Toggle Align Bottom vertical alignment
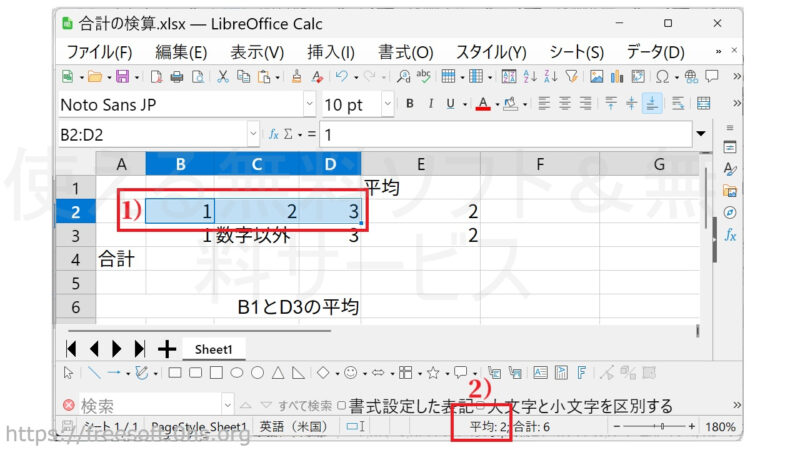The height and width of the screenshot is (450, 800). pos(652,104)
